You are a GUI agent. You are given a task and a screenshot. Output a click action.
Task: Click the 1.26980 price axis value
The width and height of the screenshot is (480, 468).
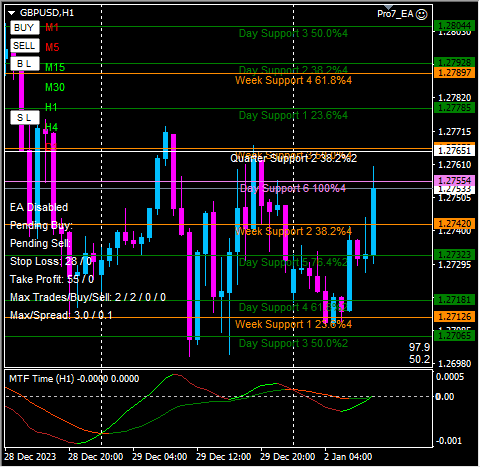coord(455,364)
